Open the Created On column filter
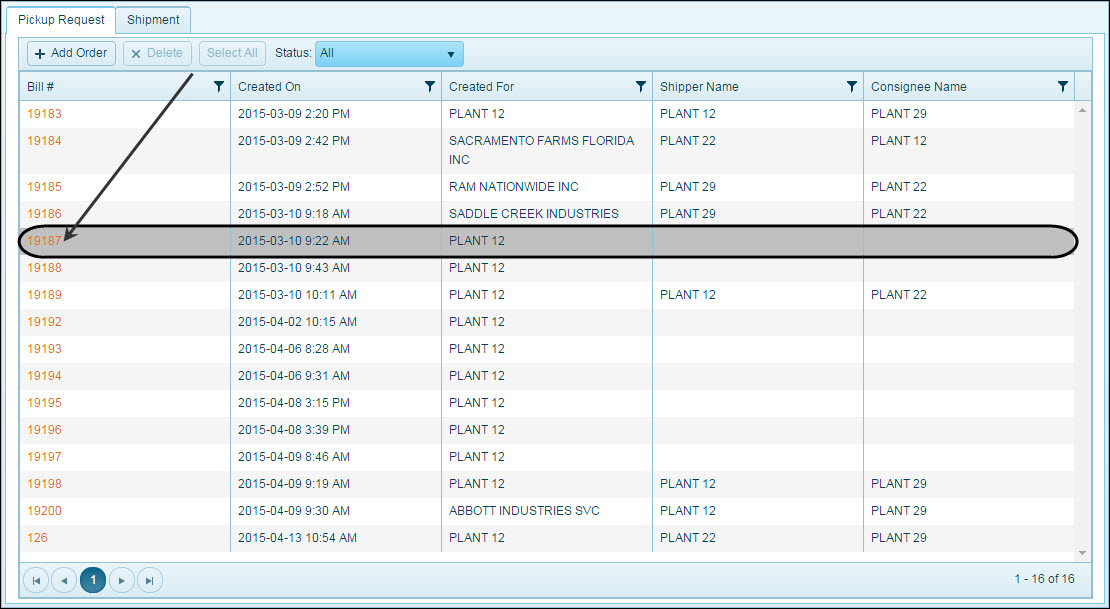The height and width of the screenshot is (609, 1110). point(430,87)
